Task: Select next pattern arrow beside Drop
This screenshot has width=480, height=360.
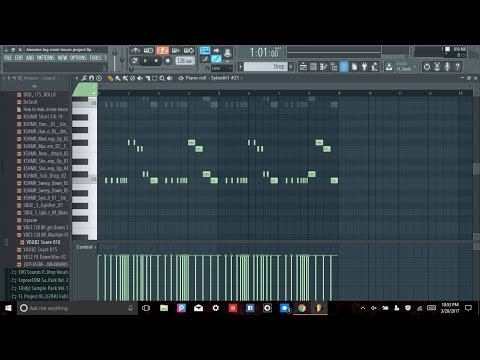Action: pos(291,67)
